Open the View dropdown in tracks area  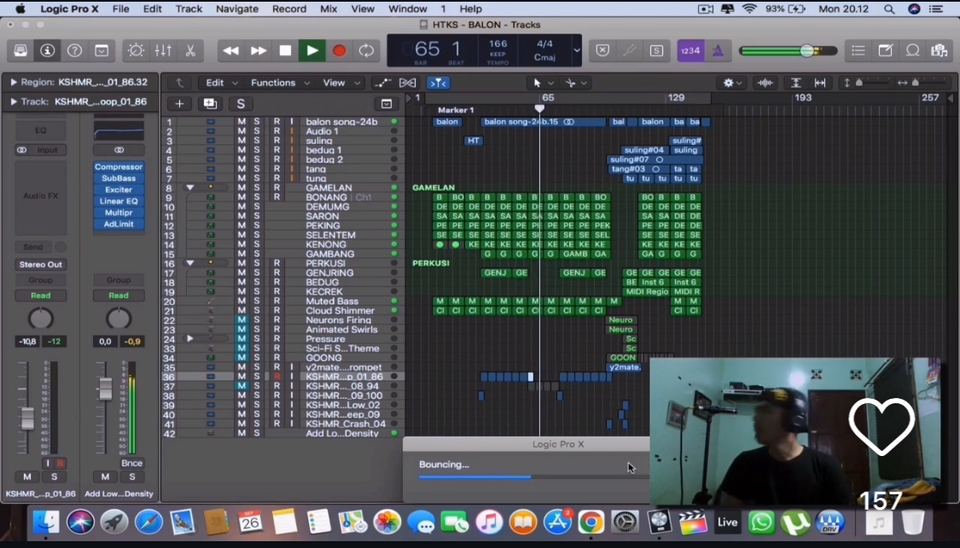340,83
